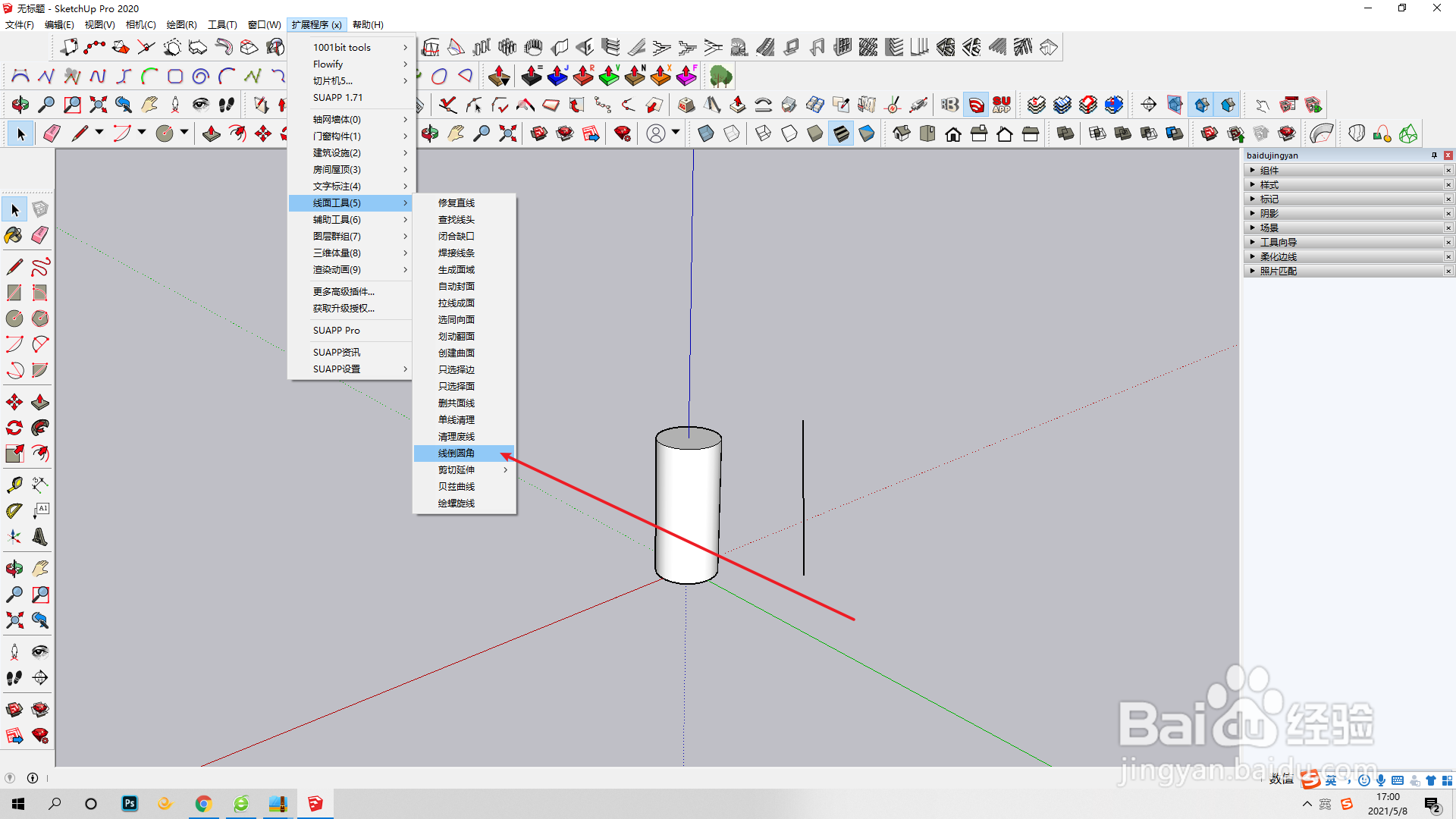Close the 阴影 panel section
Viewport: 1456px width, 819px height.
point(1448,214)
